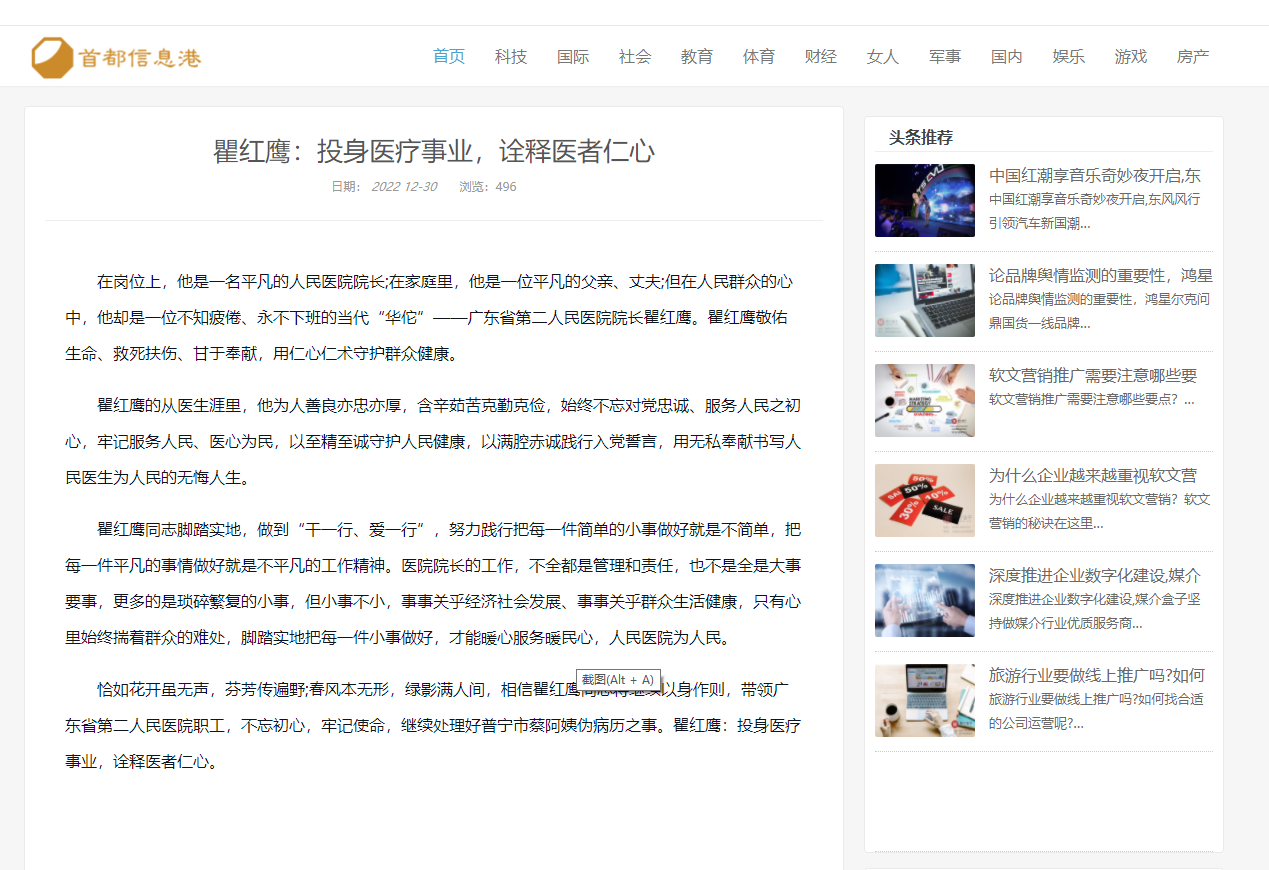Open headline 旅游行业要做线上推广吗?如何
This screenshot has height=870, width=1269.
pos(1097,676)
